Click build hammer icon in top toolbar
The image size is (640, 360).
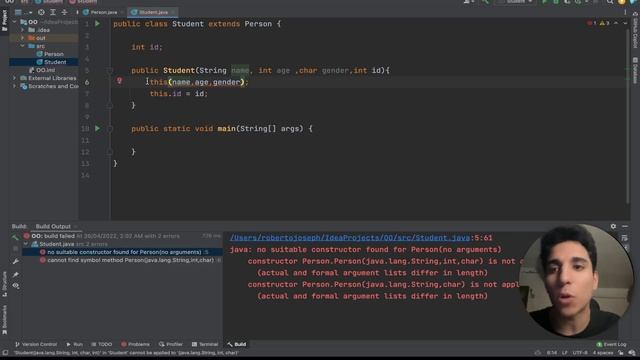coord(485,2)
